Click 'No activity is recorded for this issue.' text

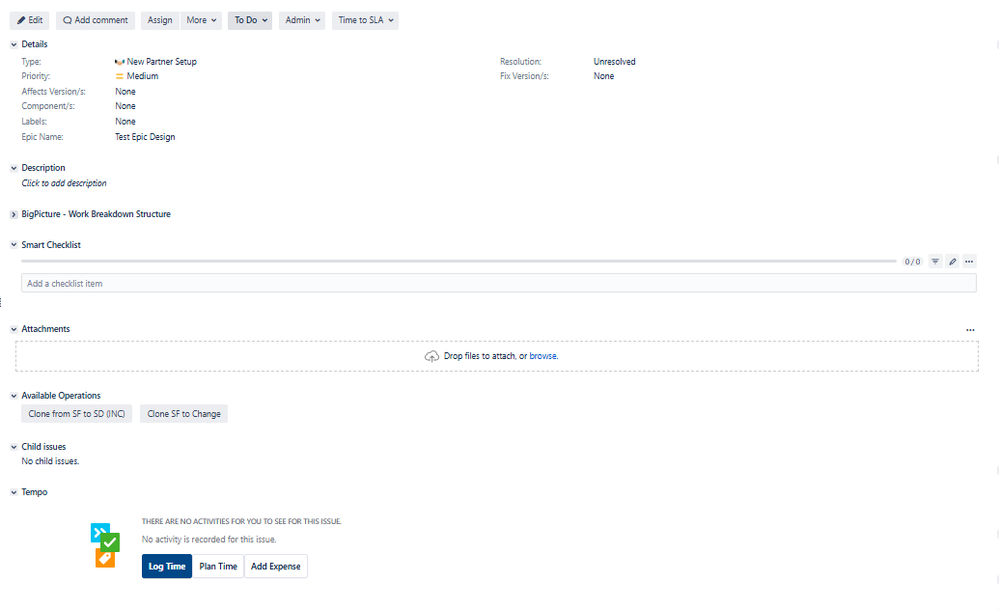click(x=209, y=539)
